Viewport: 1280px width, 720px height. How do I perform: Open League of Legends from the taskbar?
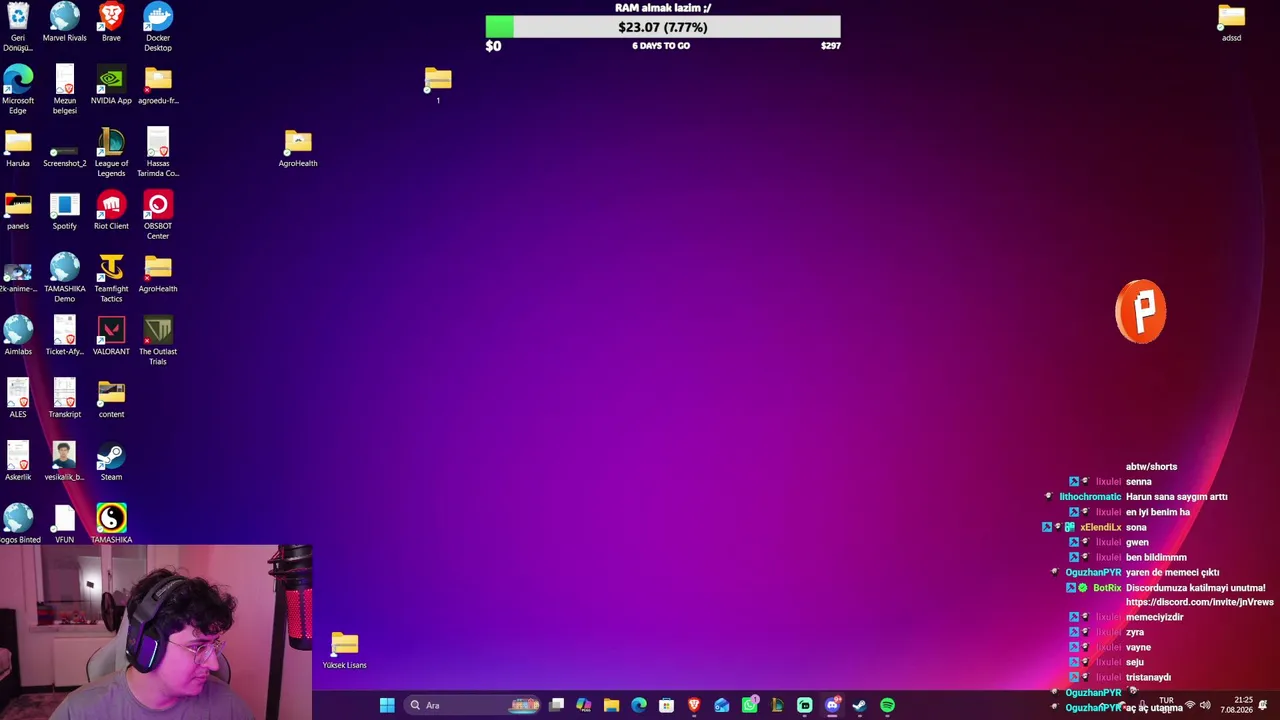coord(776,705)
